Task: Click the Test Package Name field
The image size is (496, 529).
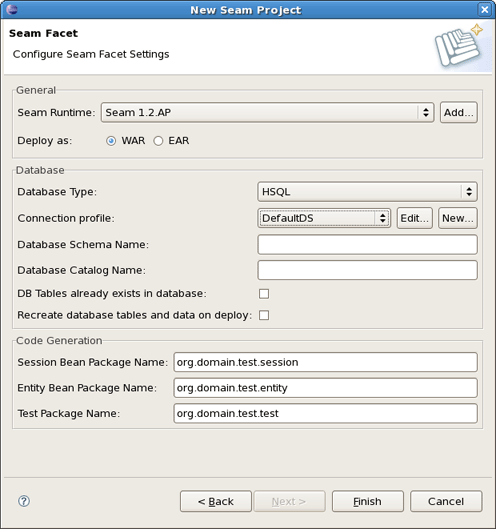Action: click(x=326, y=413)
